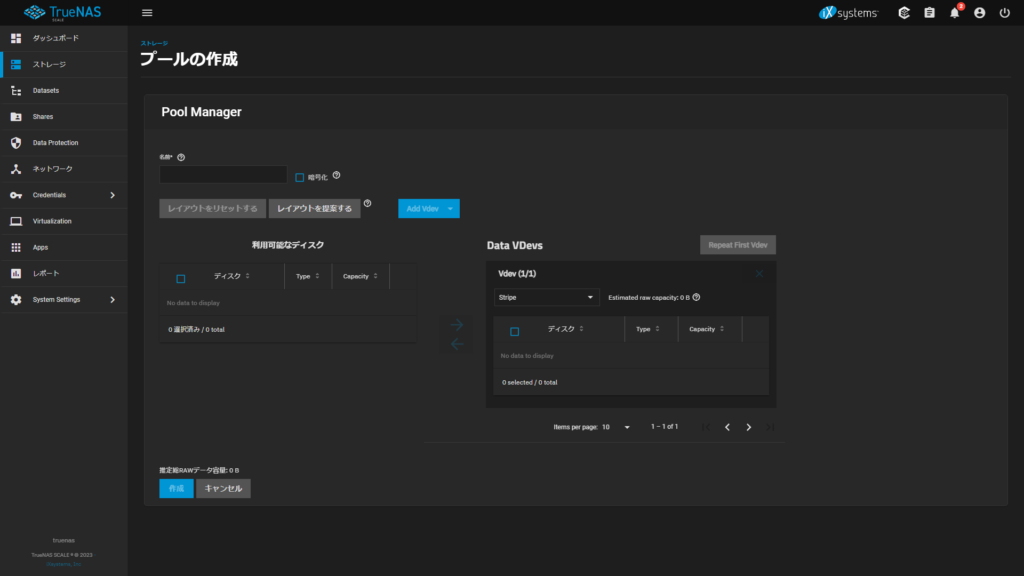Click the キャンセル cancel button
This screenshot has height=576, width=1024.
[223, 488]
